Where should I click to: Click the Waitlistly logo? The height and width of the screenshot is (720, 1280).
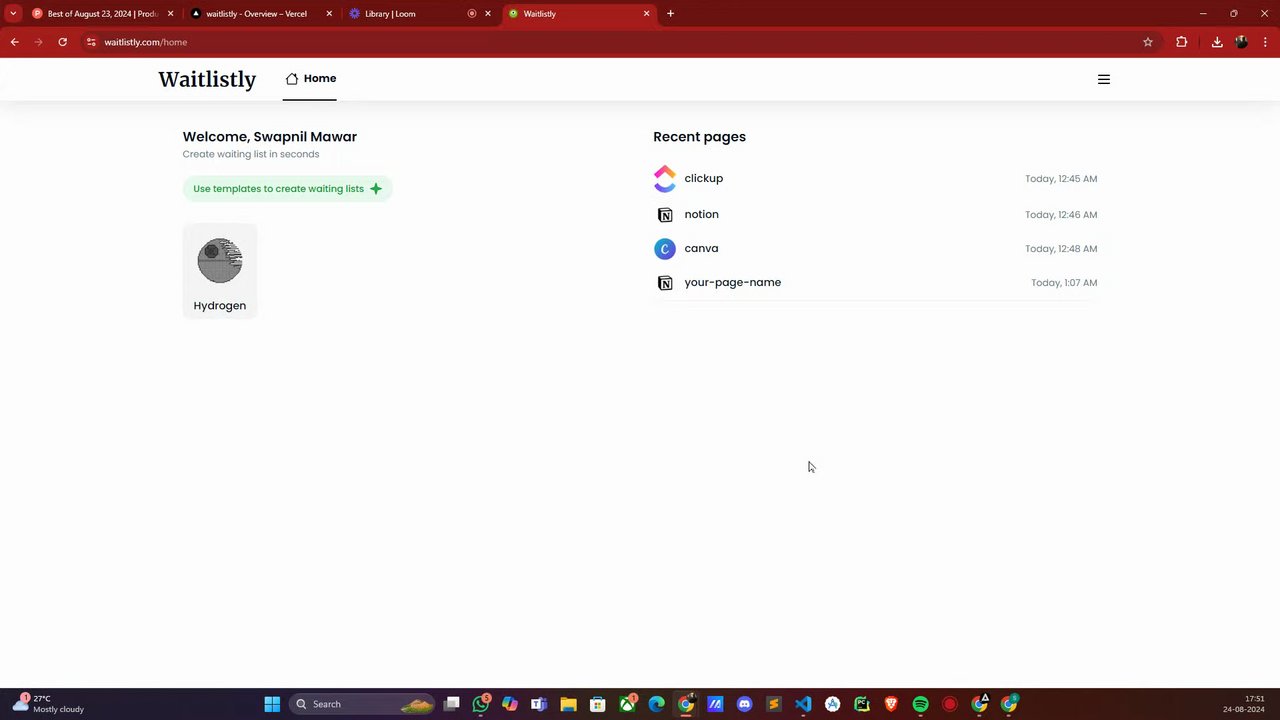[x=207, y=79]
